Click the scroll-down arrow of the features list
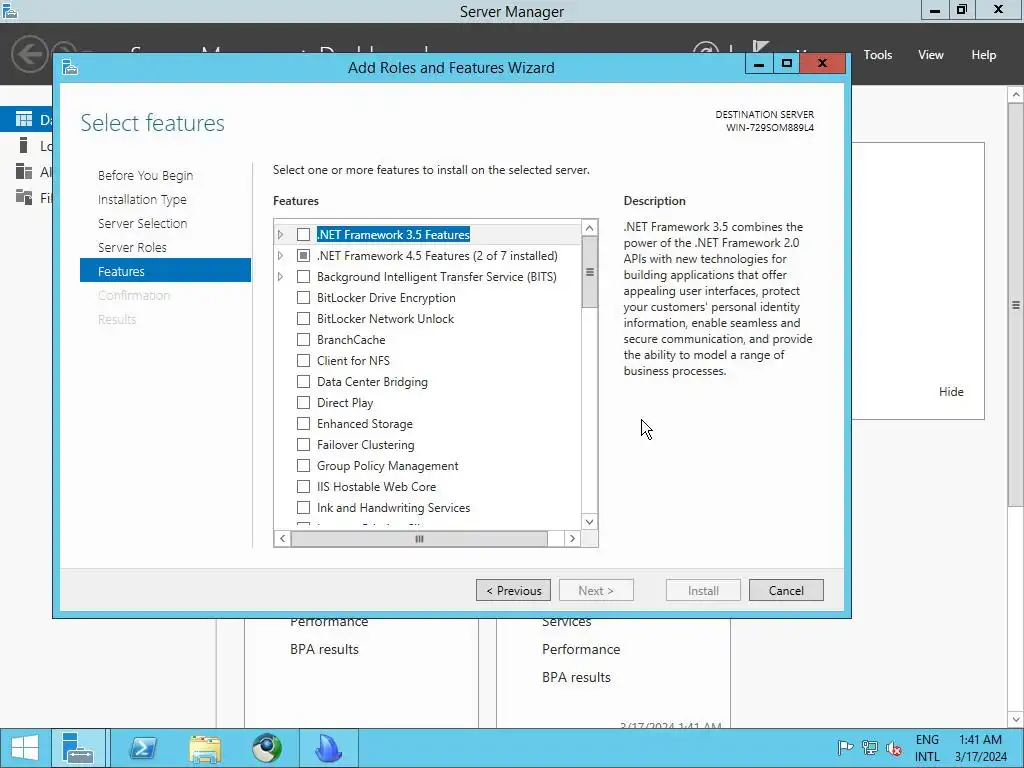This screenshot has width=1024, height=768. (x=589, y=522)
